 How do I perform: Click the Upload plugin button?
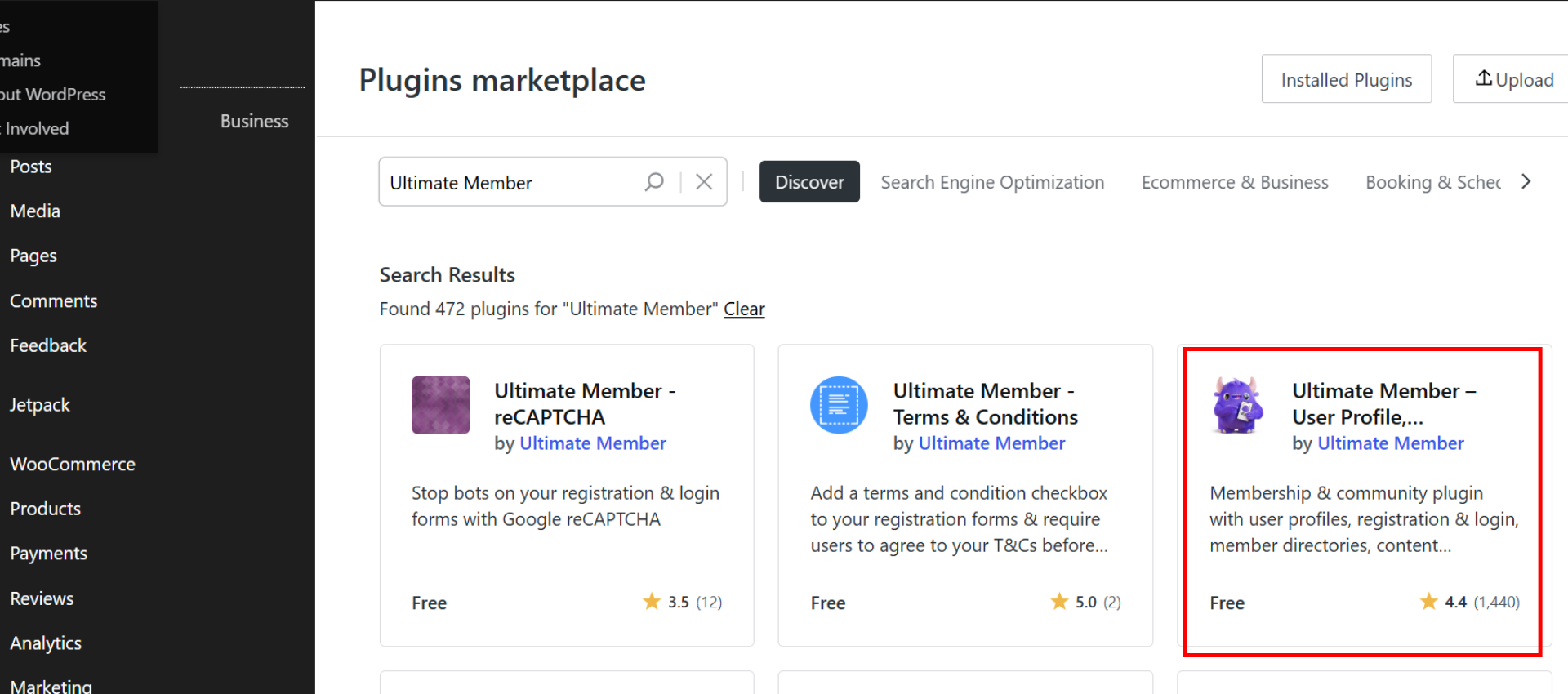click(x=1514, y=79)
